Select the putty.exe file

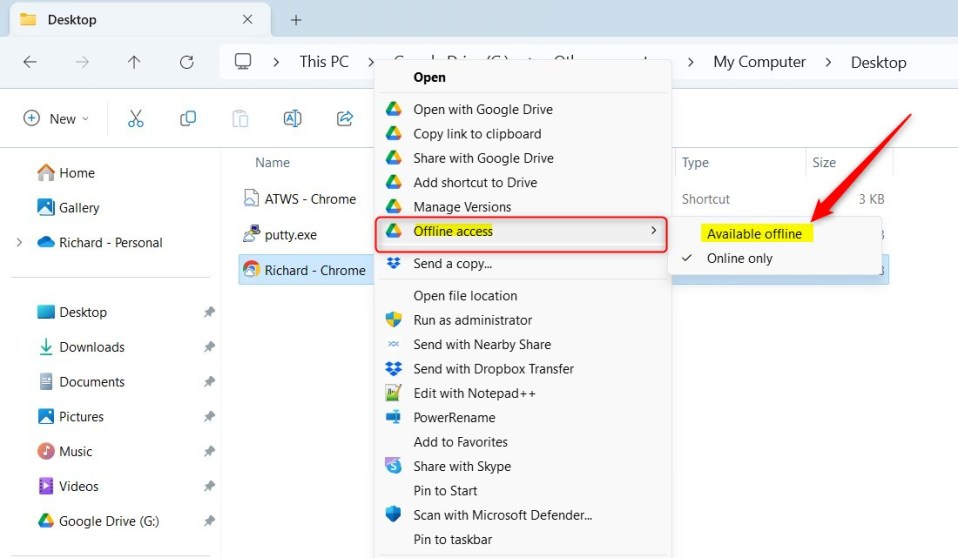click(x=280, y=235)
